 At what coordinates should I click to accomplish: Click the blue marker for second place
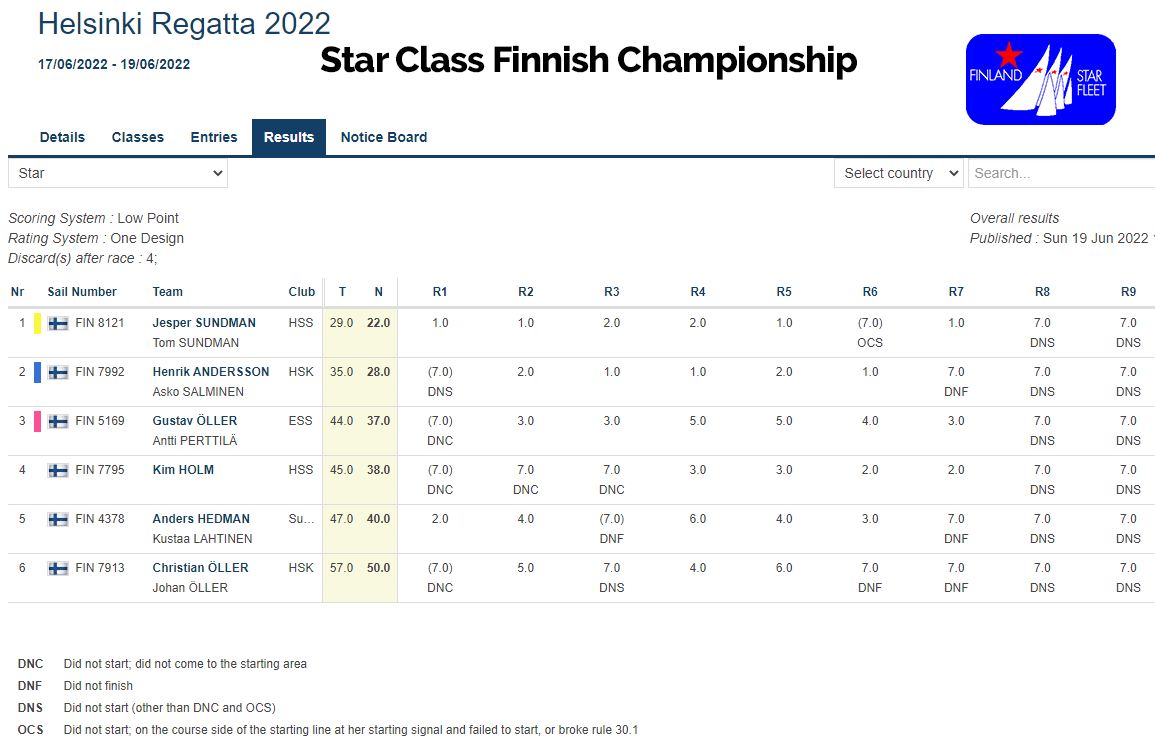click(x=38, y=372)
